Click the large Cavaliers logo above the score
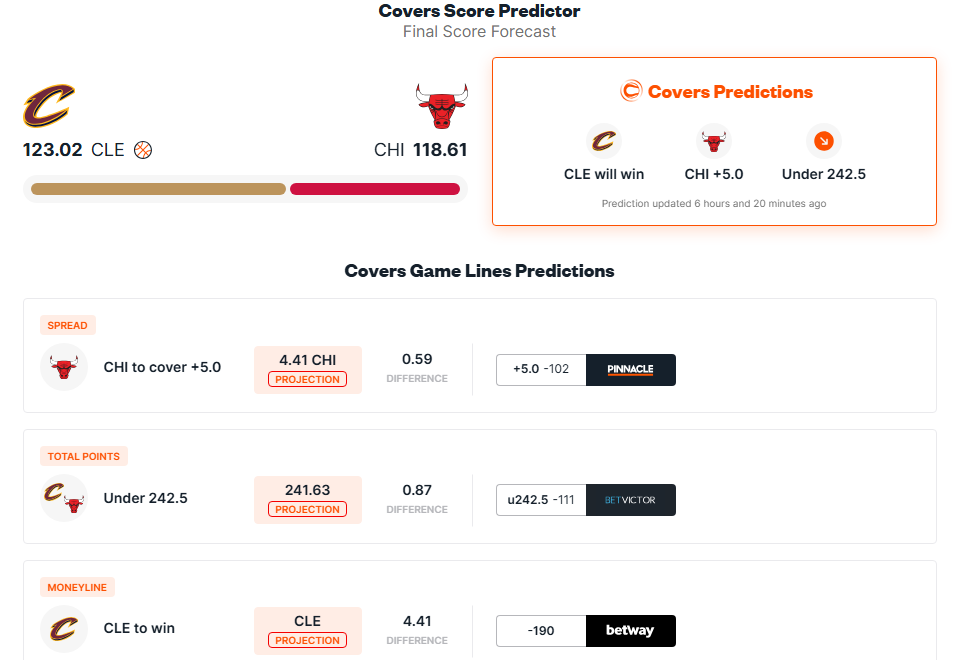 pyautogui.click(x=49, y=106)
